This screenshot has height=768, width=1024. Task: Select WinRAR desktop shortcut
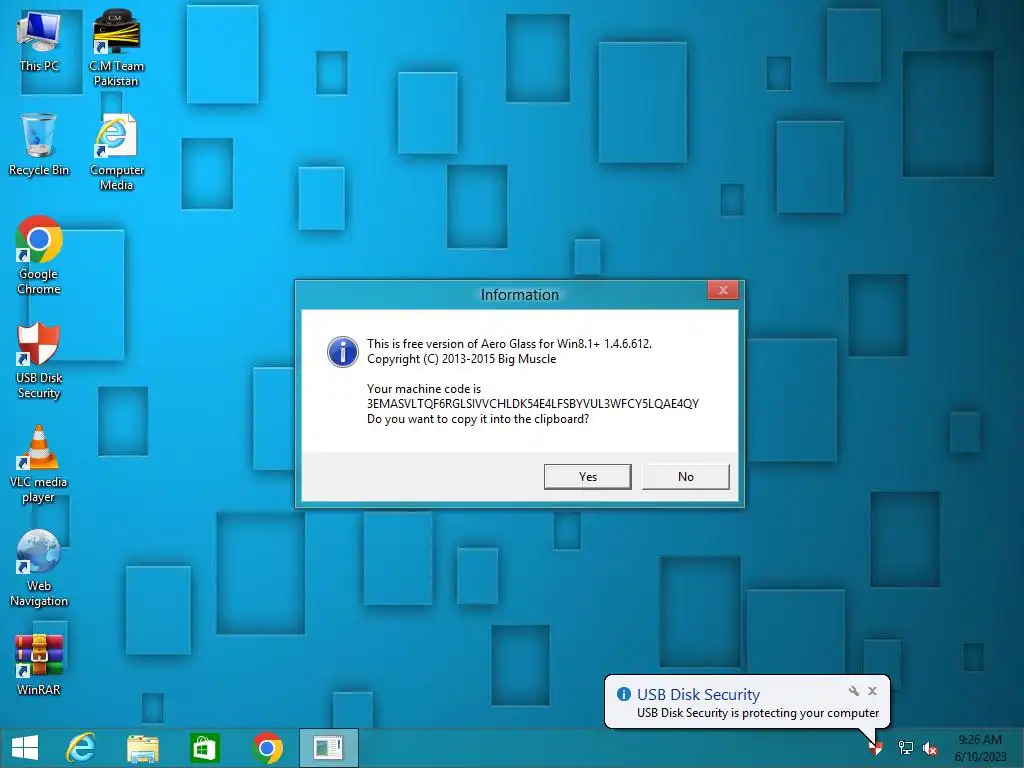pyautogui.click(x=39, y=665)
